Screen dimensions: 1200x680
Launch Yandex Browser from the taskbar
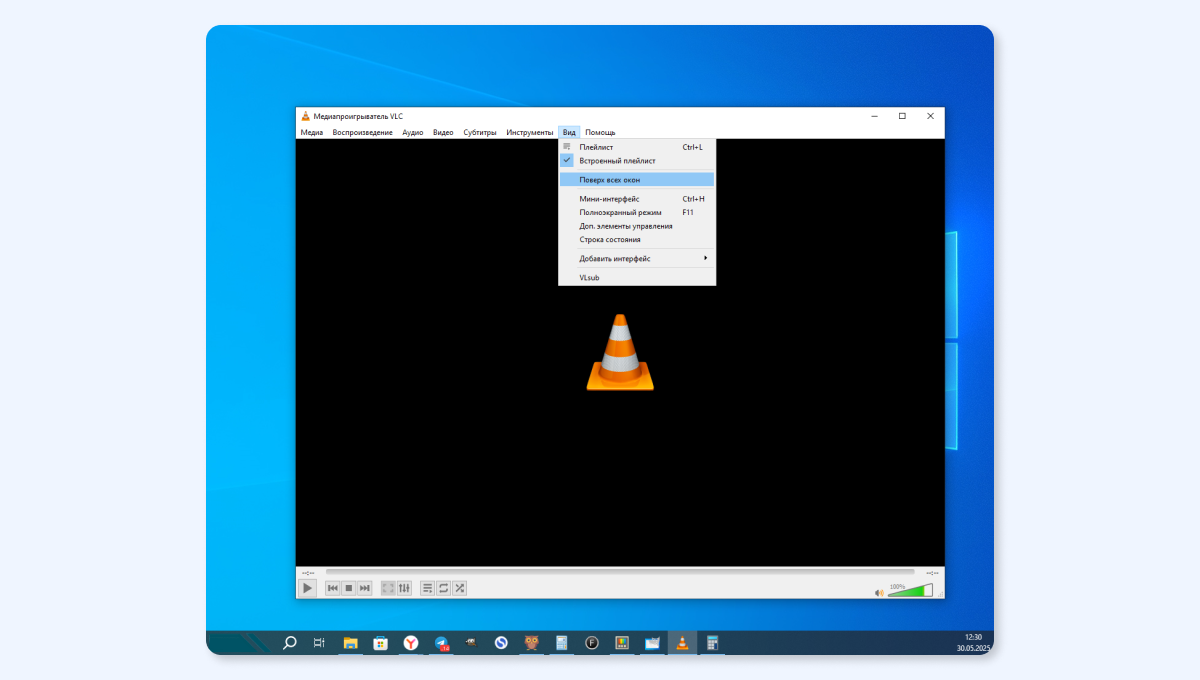(x=411, y=643)
